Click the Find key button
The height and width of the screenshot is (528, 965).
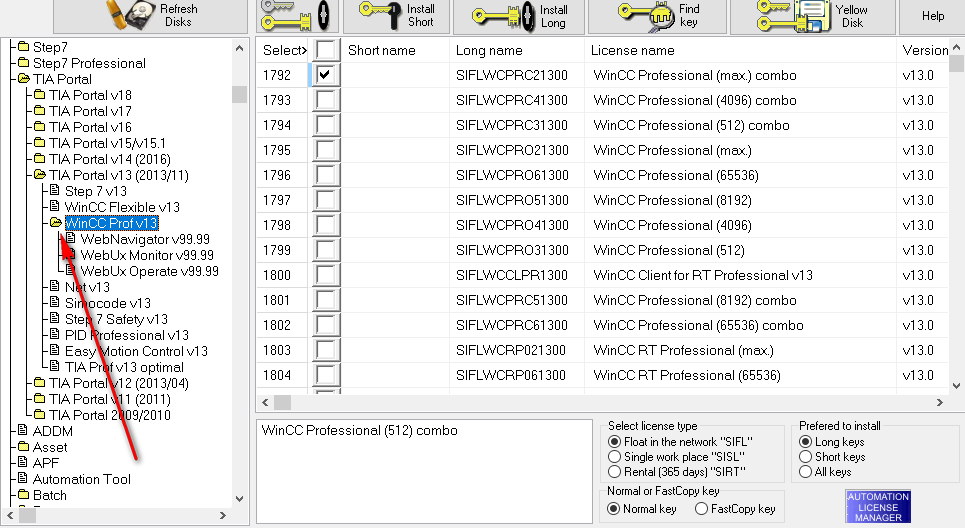tap(657, 17)
